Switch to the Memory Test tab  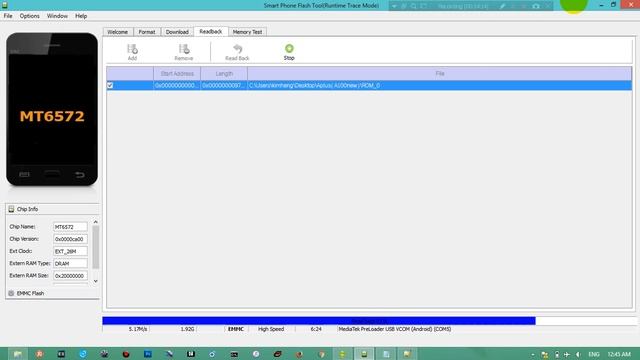pyautogui.click(x=247, y=32)
